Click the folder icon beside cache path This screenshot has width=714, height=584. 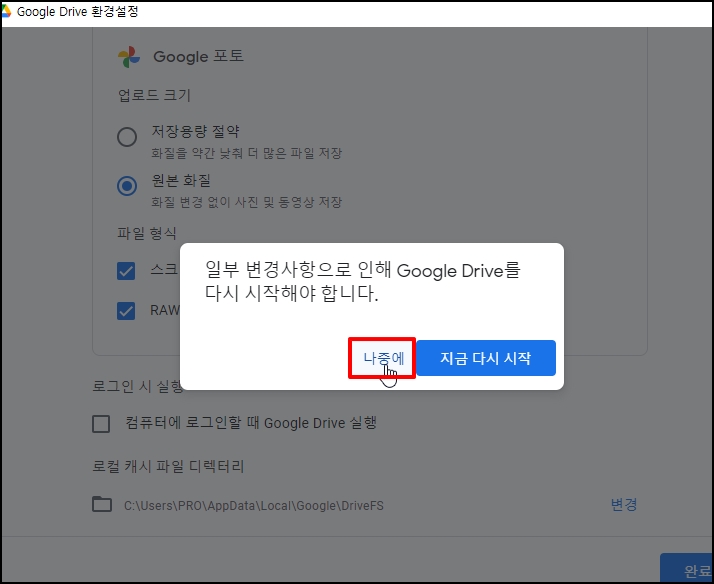pos(102,504)
